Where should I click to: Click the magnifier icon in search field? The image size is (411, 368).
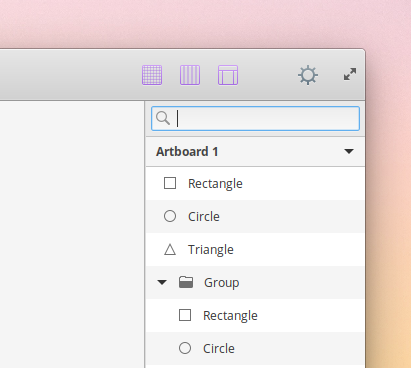(x=163, y=118)
